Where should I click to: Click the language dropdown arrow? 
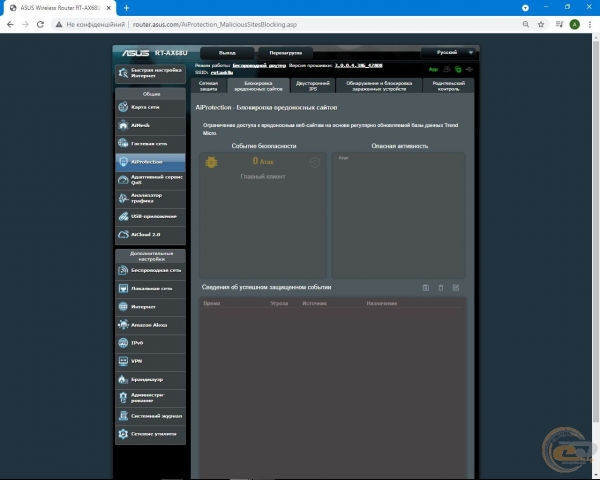(471, 52)
